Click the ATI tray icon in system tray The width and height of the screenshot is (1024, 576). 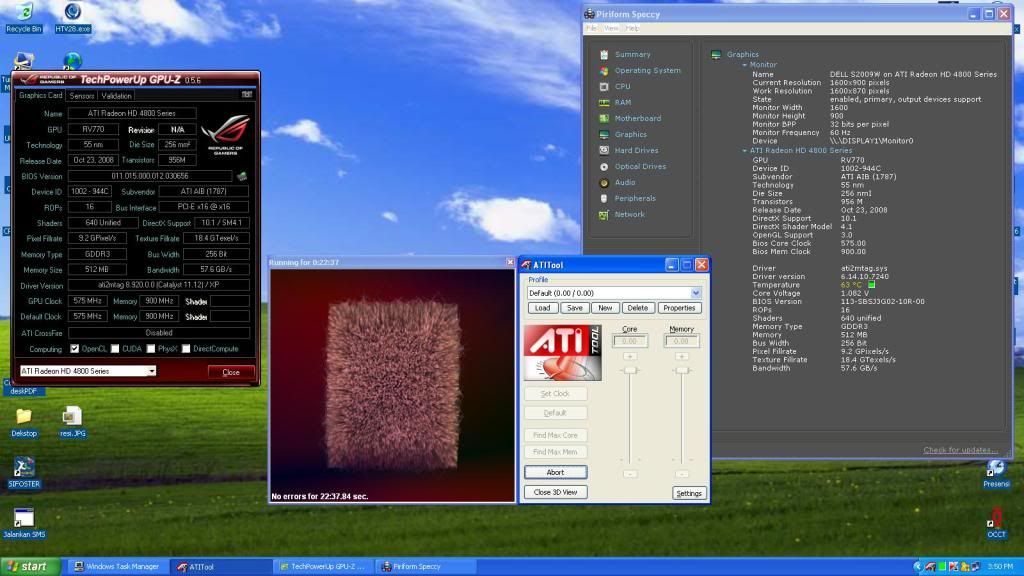tap(930, 567)
